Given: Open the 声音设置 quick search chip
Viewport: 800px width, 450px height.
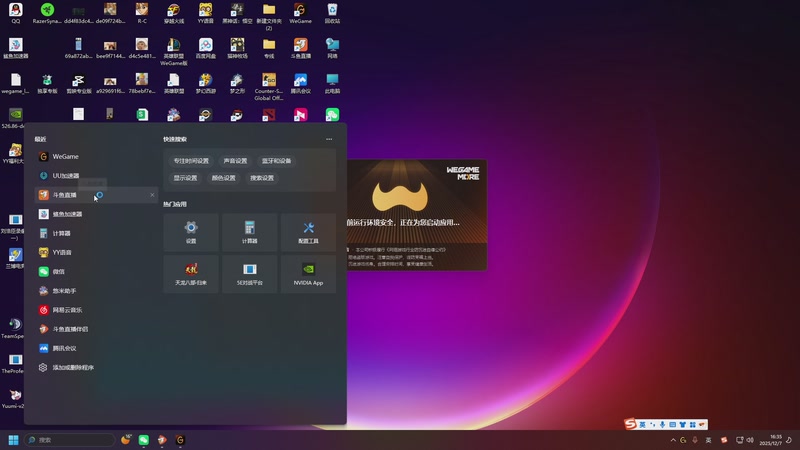Looking at the screenshot, I should tap(235, 161).
